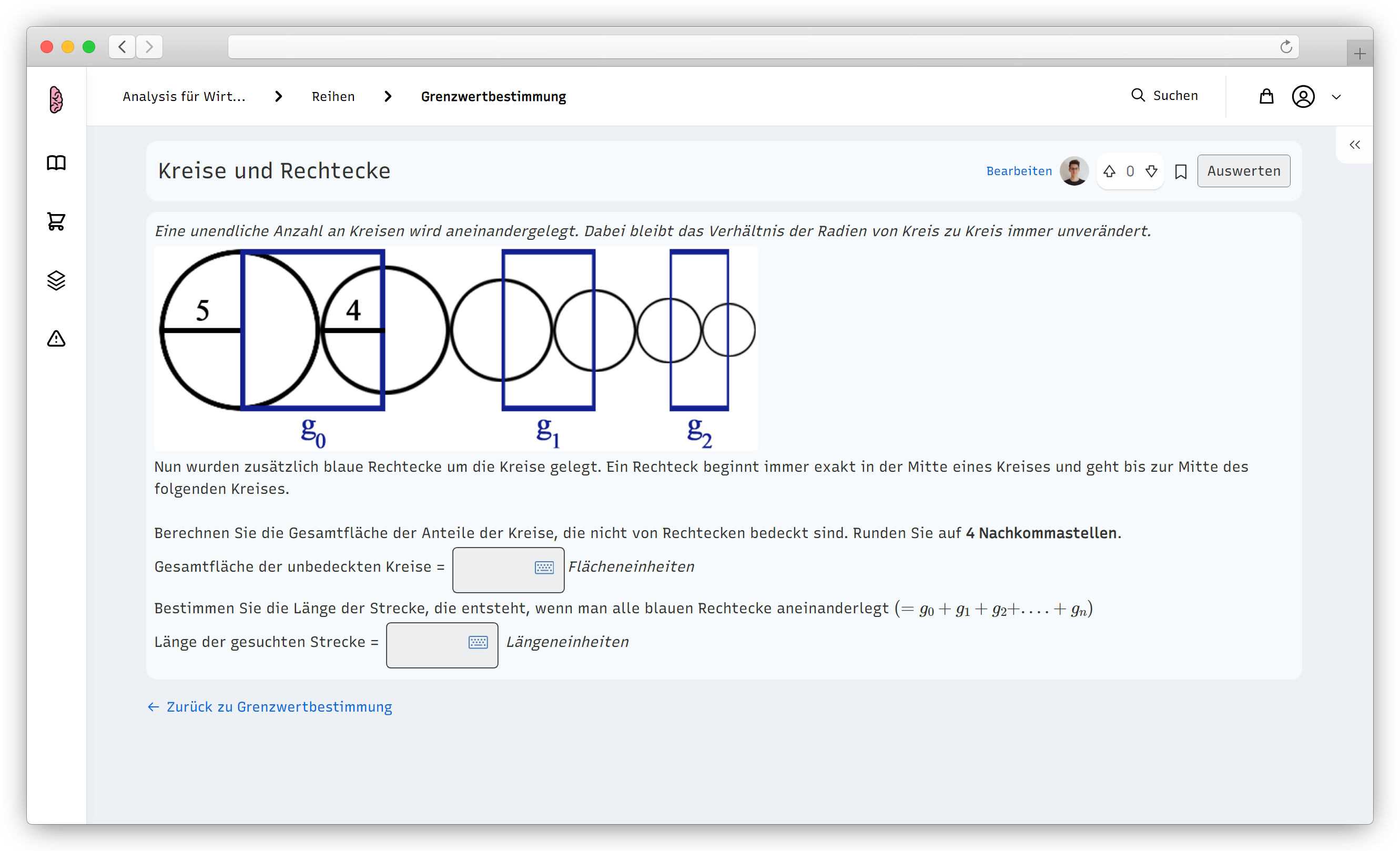
Task: Click the browser address bar
Action: 763,47
